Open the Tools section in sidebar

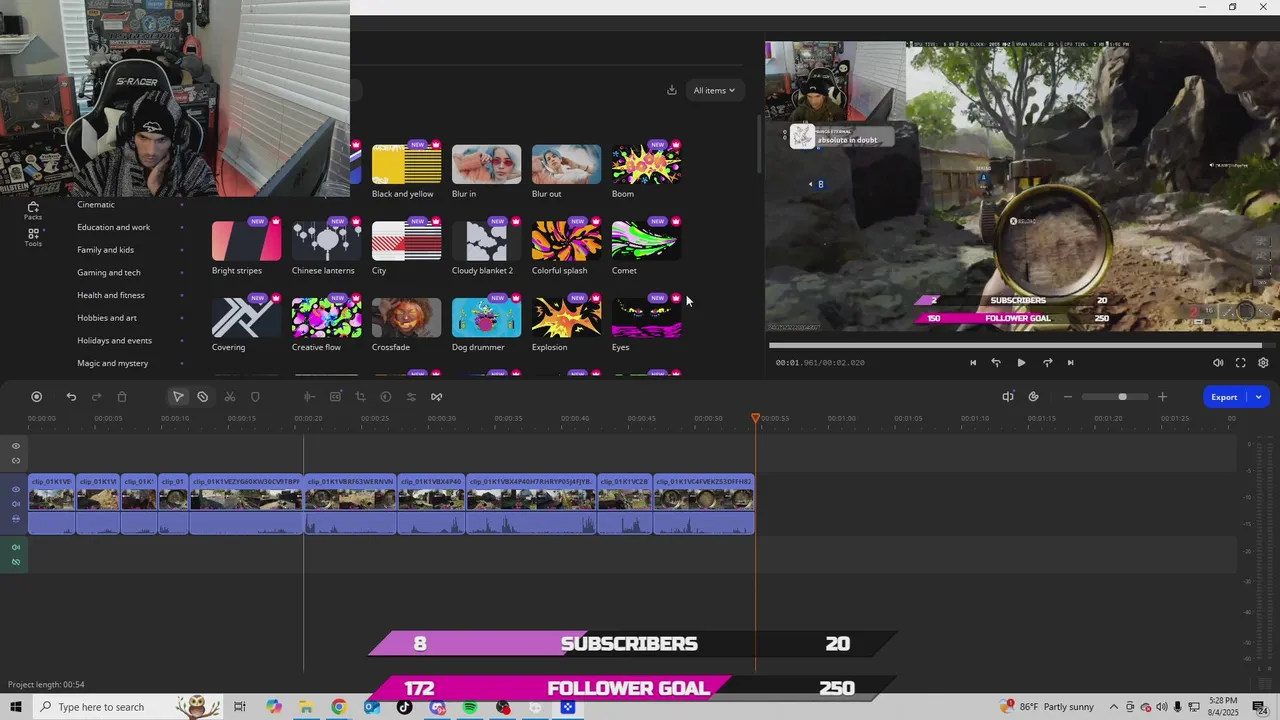33,237
